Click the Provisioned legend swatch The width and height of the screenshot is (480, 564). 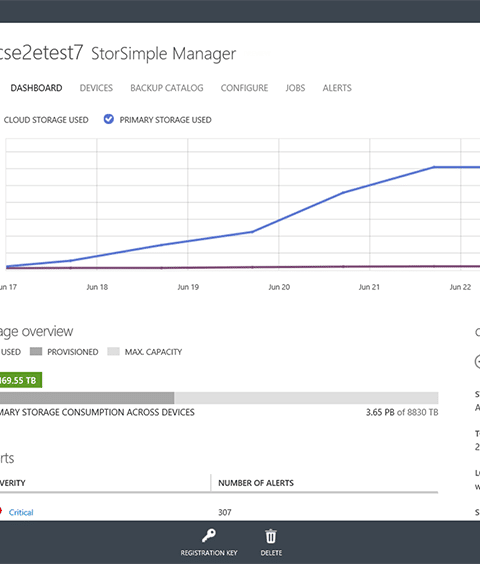pyautogui.click(x=36, y=351)
